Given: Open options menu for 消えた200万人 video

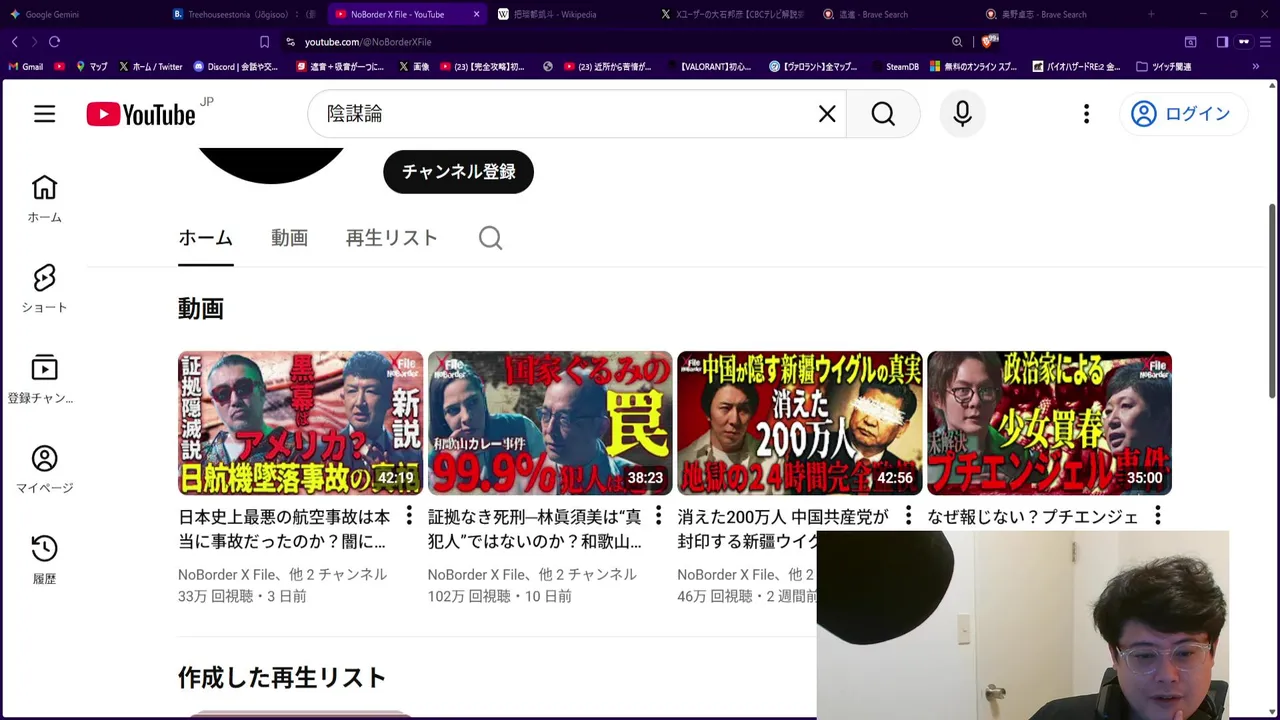Looking at the screenshot, I should 908,516.
